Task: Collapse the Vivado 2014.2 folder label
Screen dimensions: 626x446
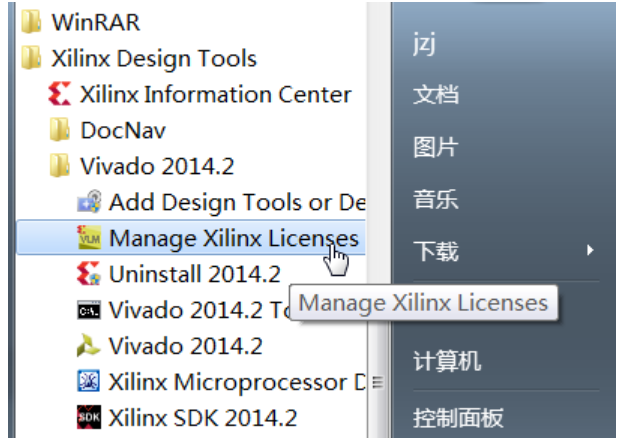Action: tap(157, 166)
